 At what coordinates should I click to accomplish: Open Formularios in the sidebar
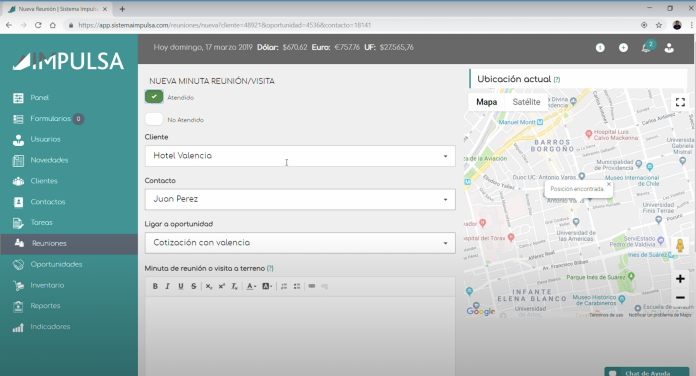tap(69, 119)
